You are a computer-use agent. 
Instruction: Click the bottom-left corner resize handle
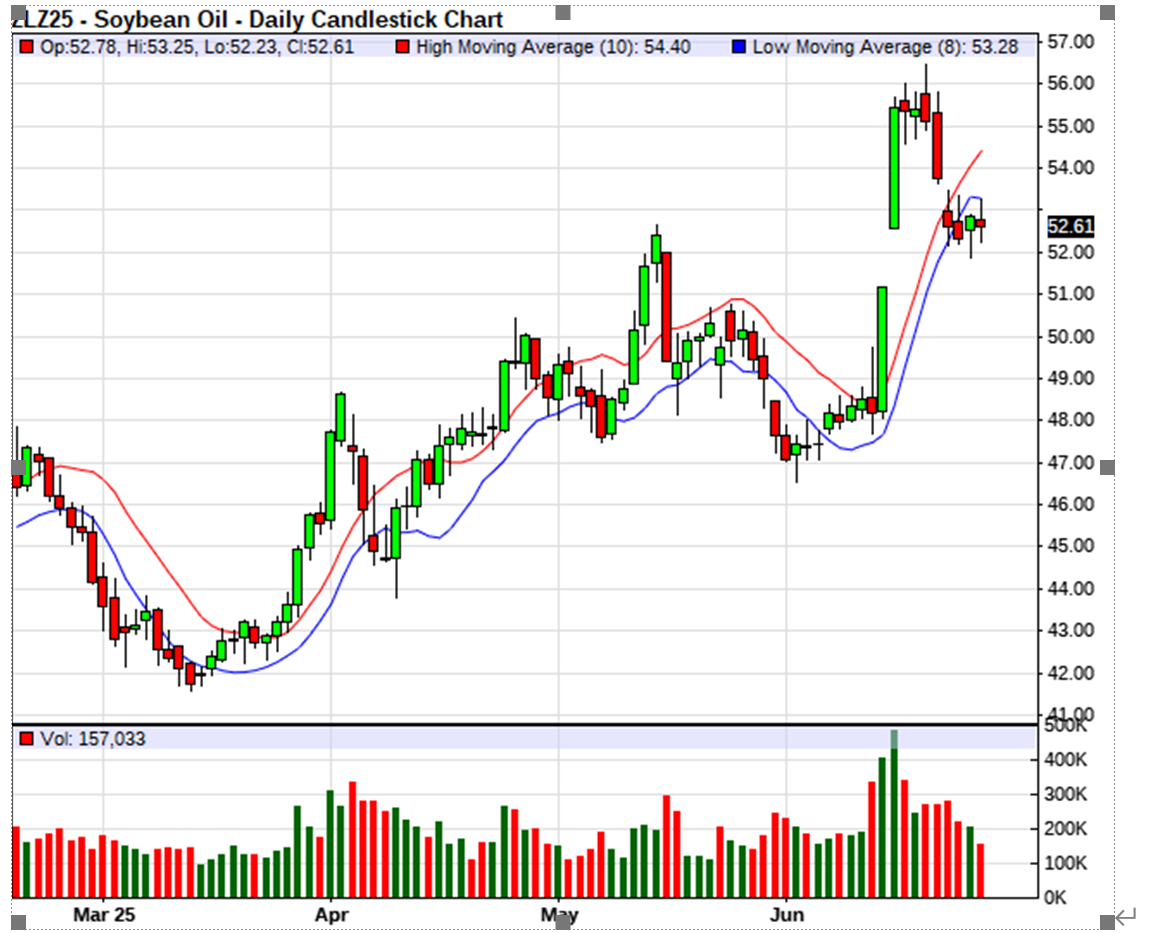coord(18,921)
